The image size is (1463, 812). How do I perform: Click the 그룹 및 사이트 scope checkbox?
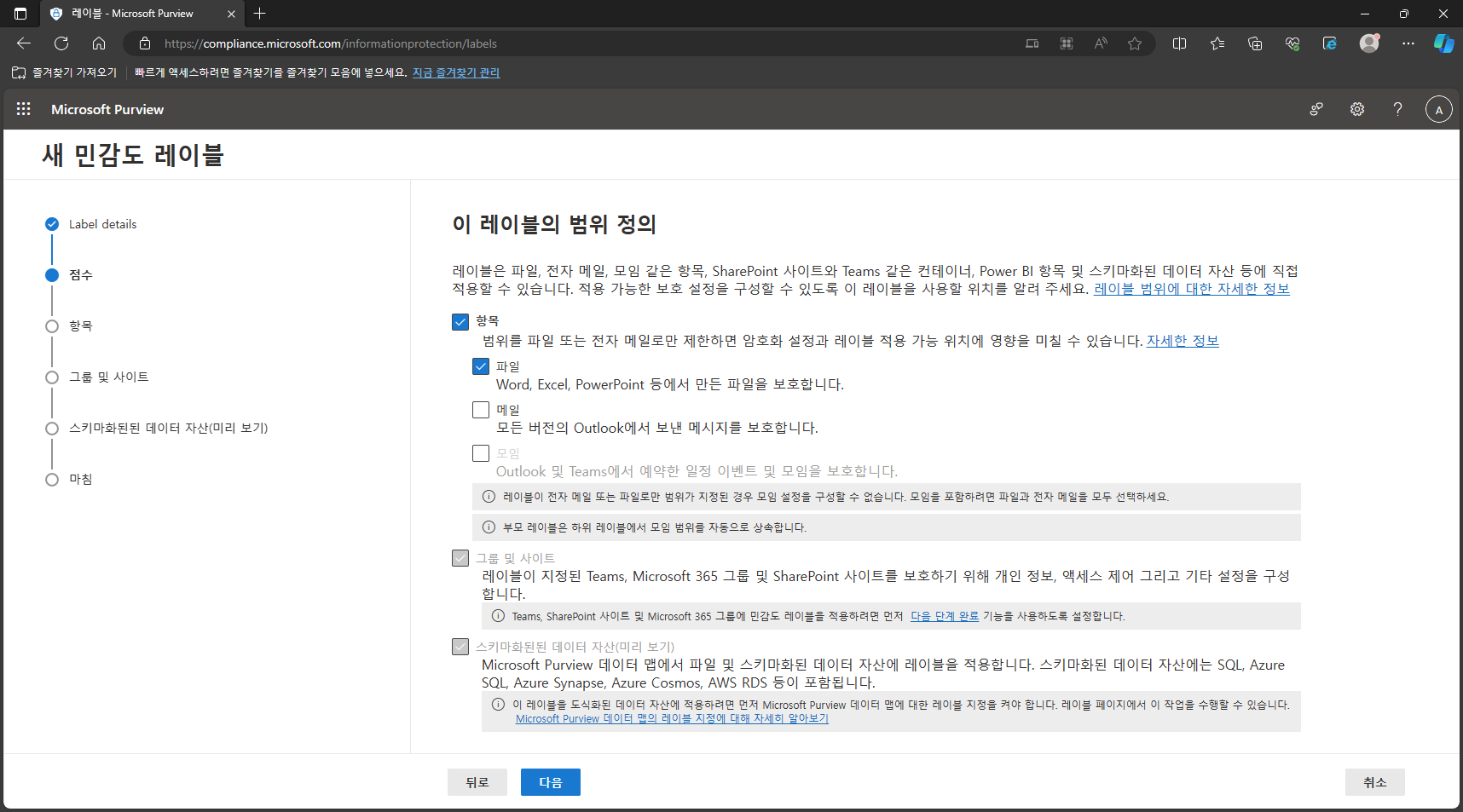point(460,558)
